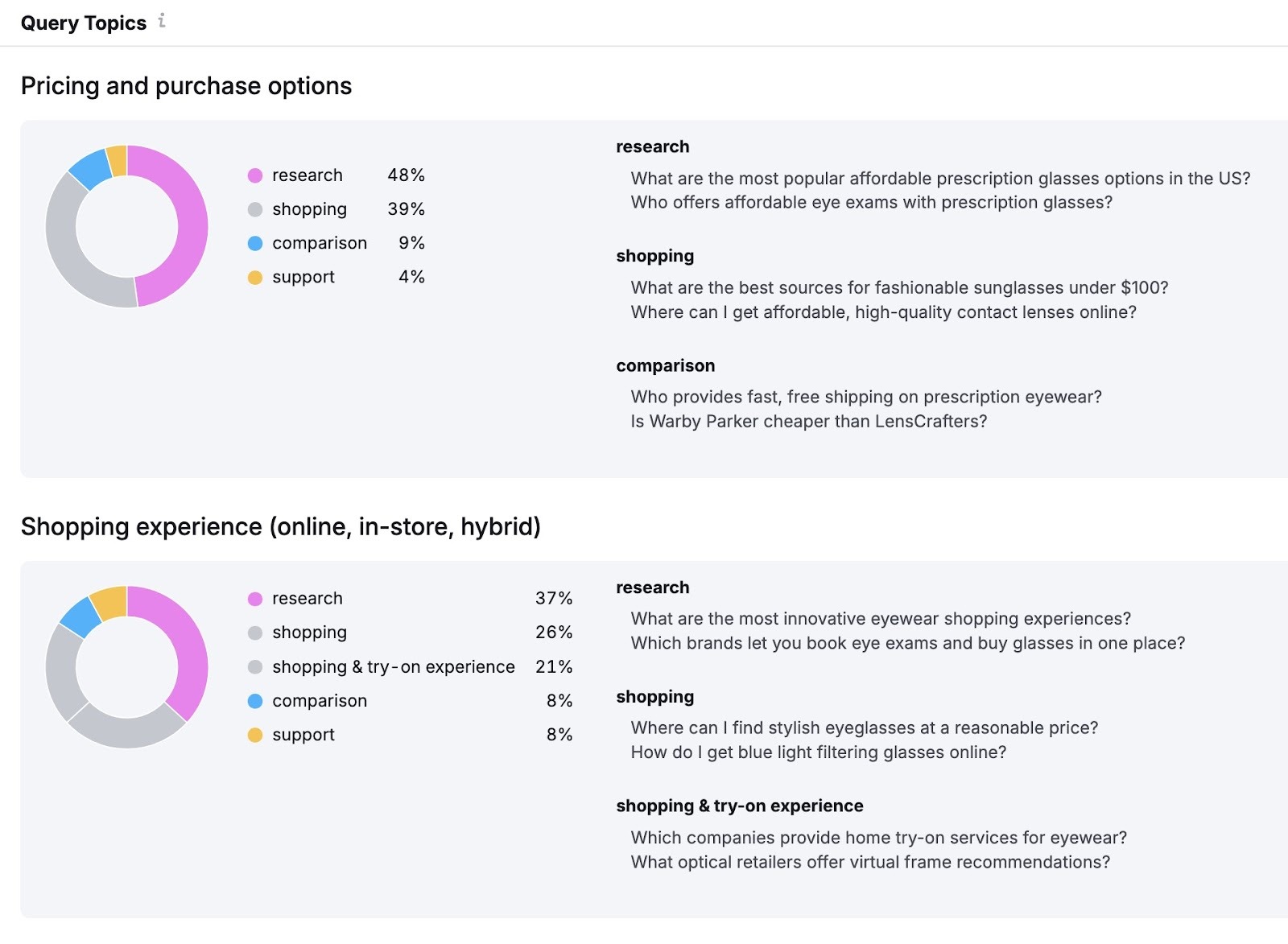Image resolution: width=1288 pixels, height=944 pixels.
Task: Click the pink research legend dot in bottom chart
Action: pyautogui.click(x=254, y=598)
